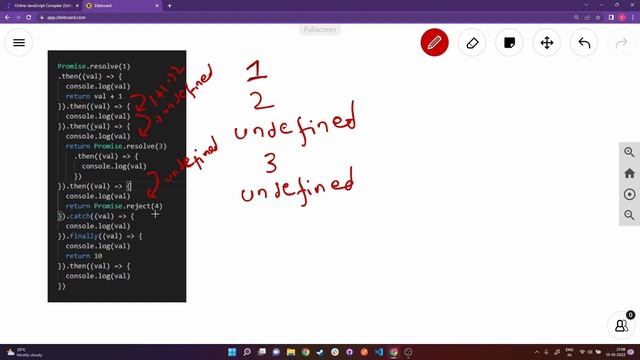
Task: Add a sticky note to the board
Action: tap(509, 42)
